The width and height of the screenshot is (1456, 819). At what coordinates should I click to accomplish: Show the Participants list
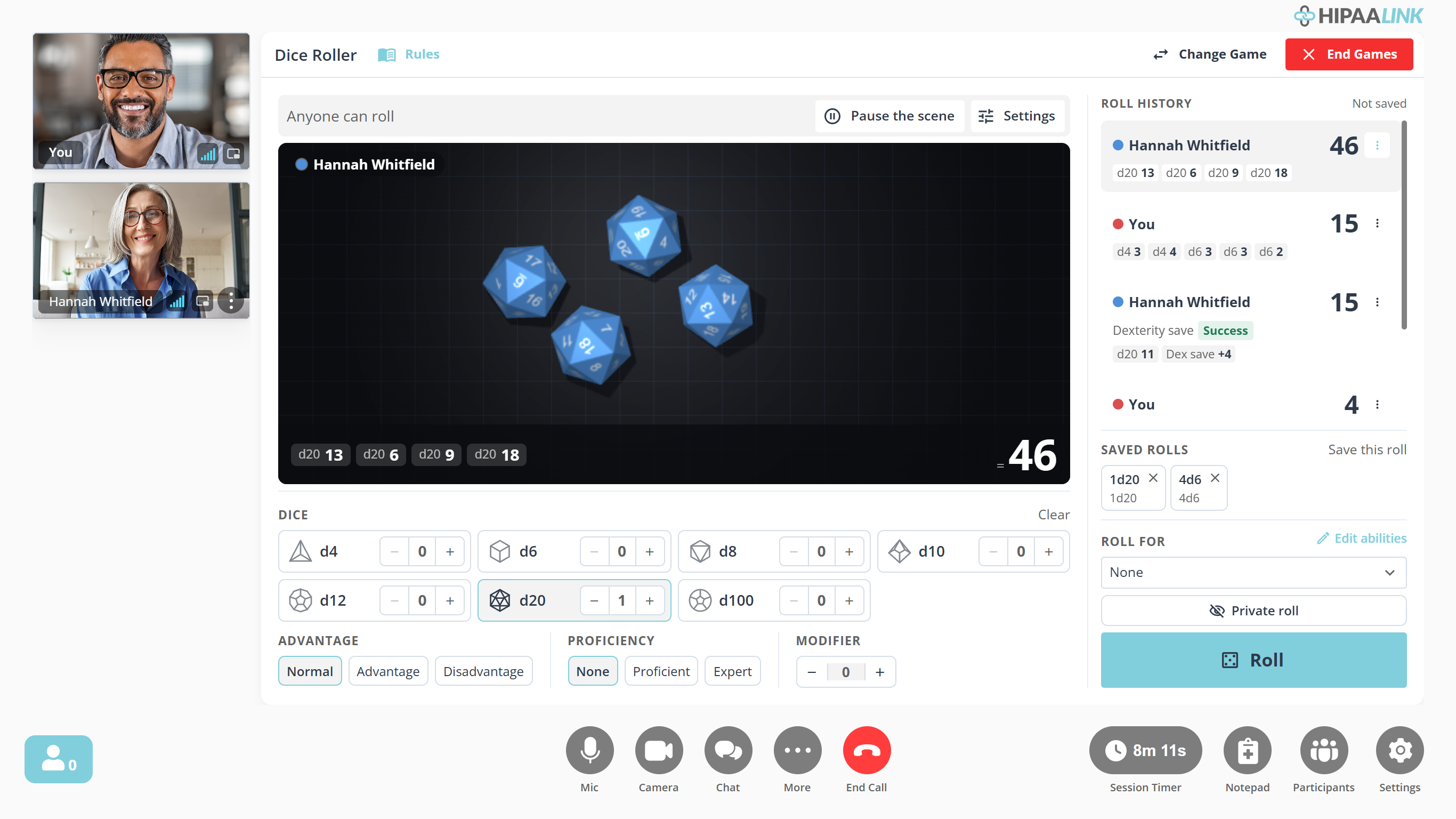(1324, 750)
